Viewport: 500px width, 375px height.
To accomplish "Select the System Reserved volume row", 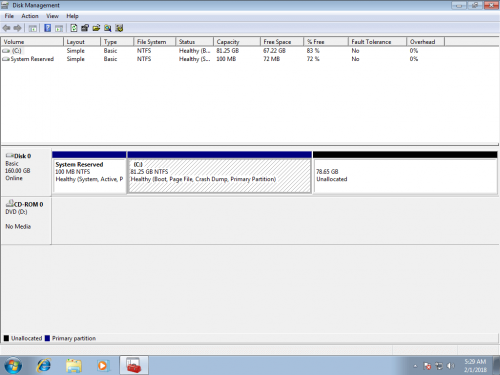I will 222,59.
